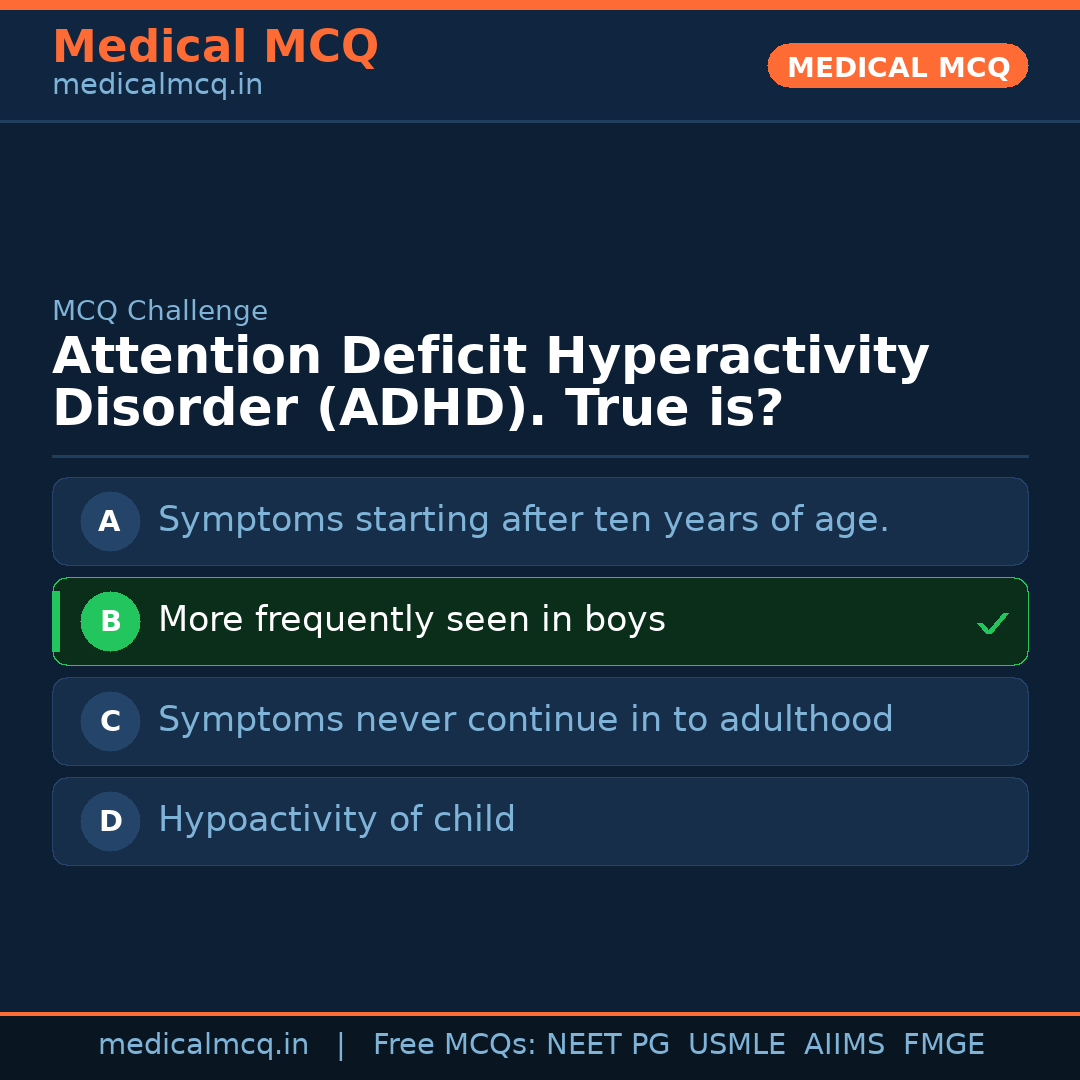Click the green letter B circle badge
Viewport: 1080px width, 1080px height.
[x=110, y=621]
